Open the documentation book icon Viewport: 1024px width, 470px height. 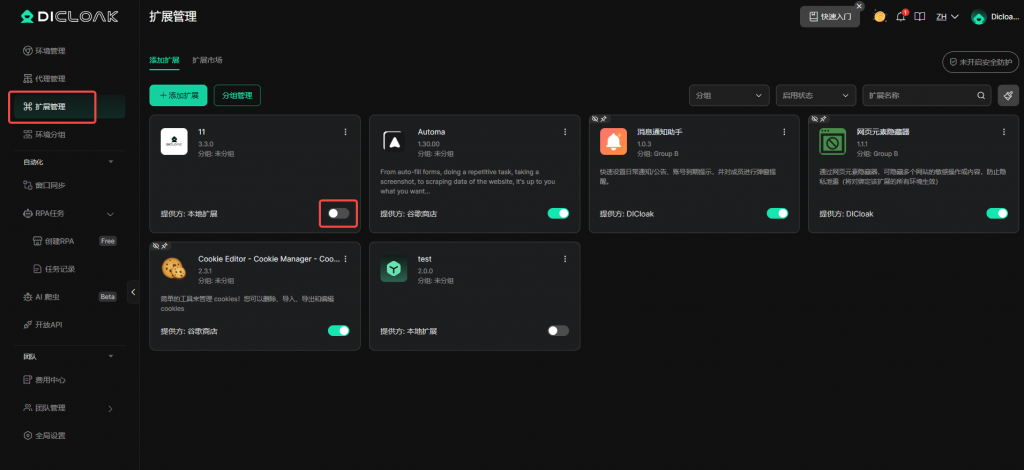point(920,17)
